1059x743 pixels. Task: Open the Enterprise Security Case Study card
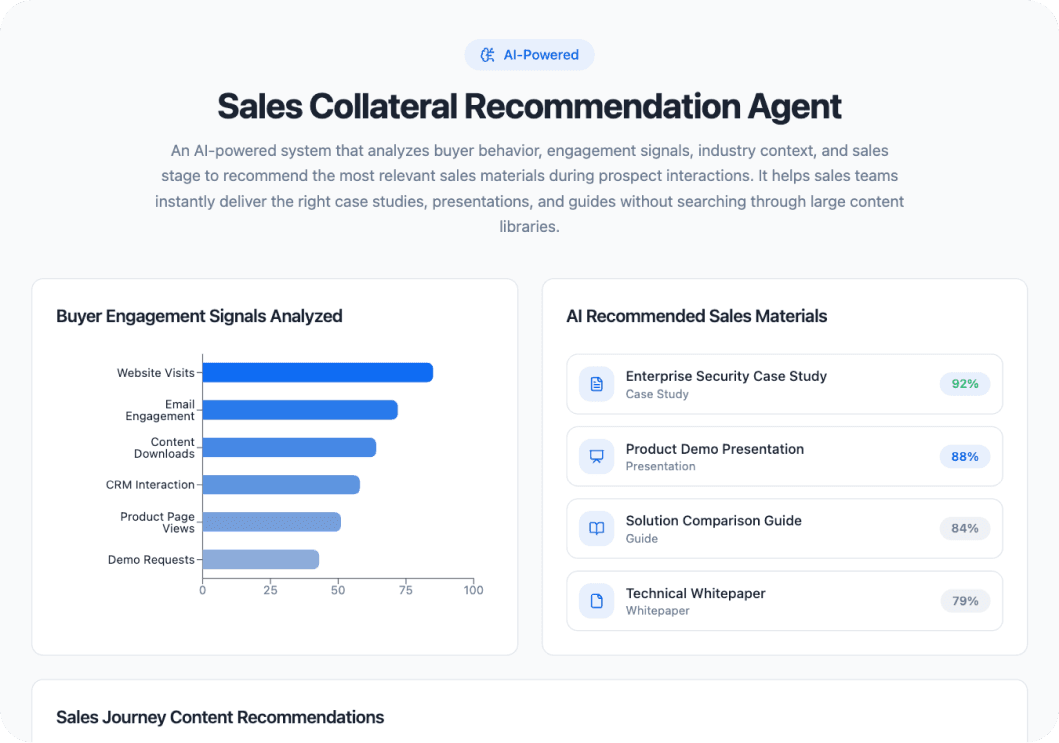pos(784,384)
